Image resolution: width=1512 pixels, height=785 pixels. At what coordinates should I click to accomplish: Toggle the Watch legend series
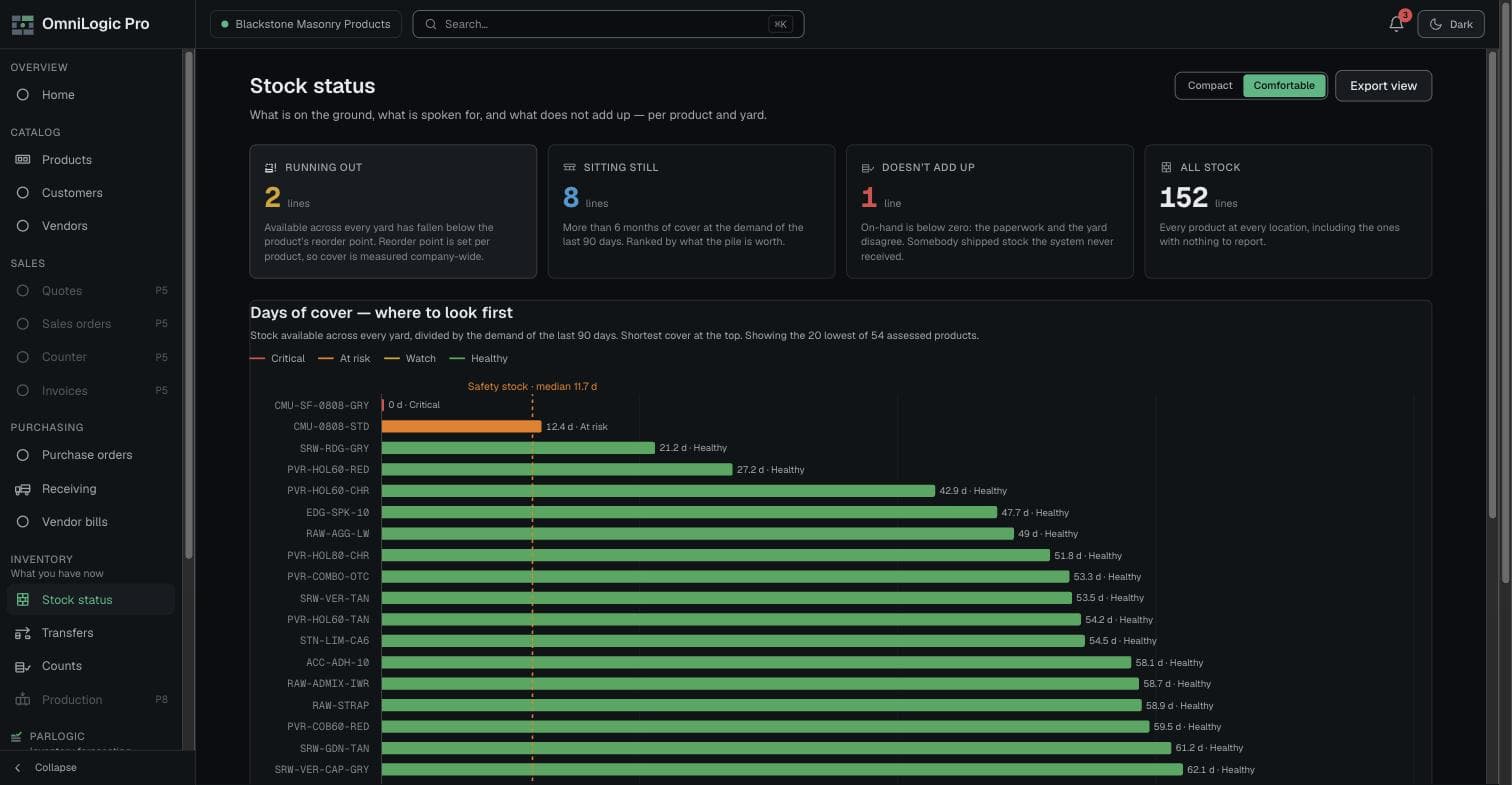pos(410,359)
